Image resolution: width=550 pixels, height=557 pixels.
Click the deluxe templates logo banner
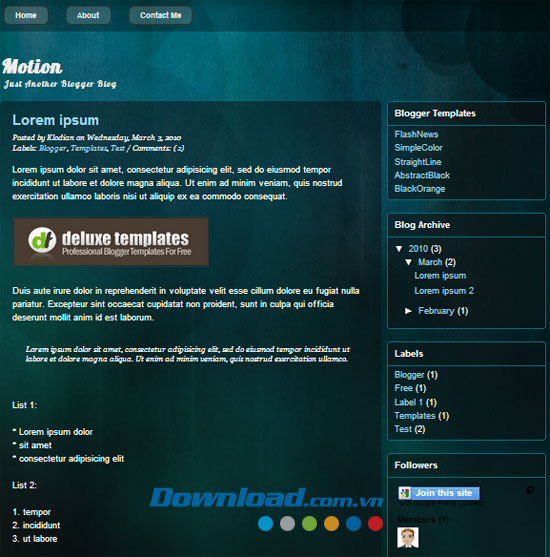click(111, 242)
